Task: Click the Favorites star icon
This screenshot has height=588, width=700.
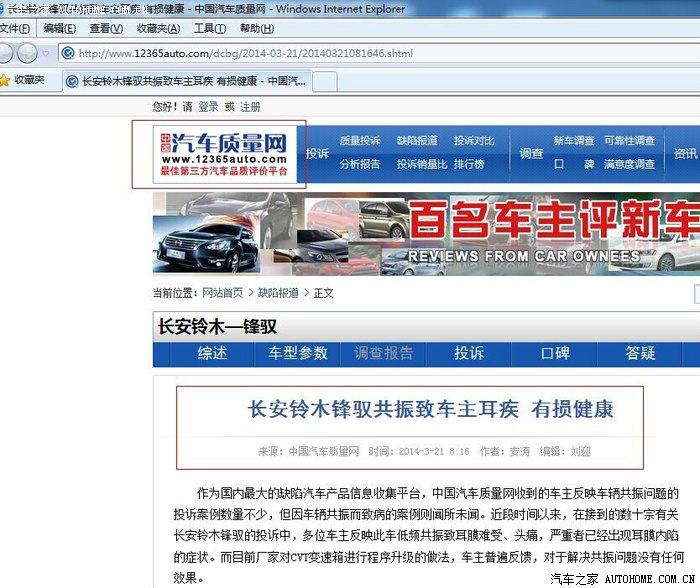Action: point(5,80)
